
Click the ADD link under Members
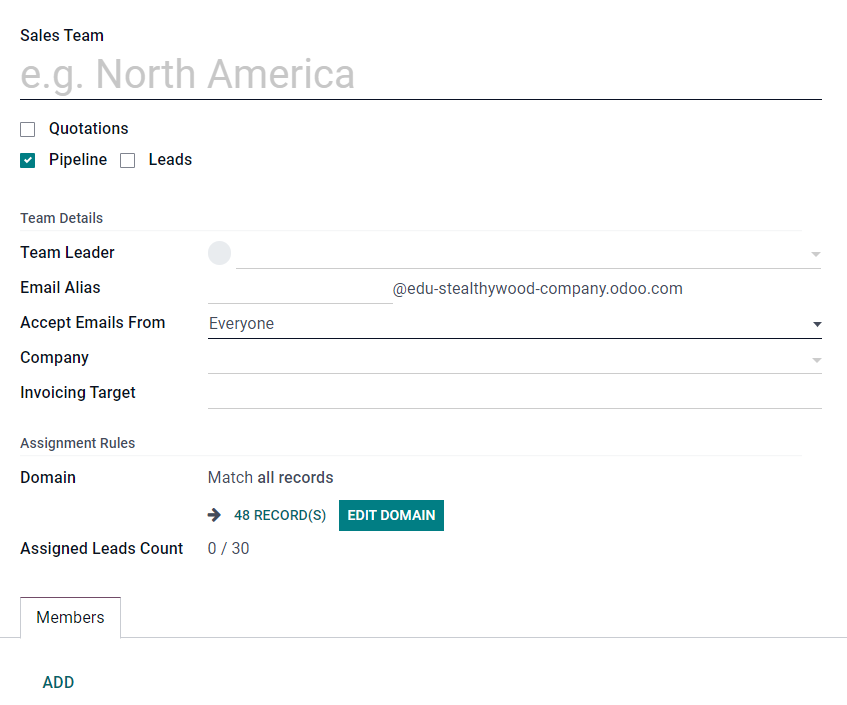tap(58, 682)
